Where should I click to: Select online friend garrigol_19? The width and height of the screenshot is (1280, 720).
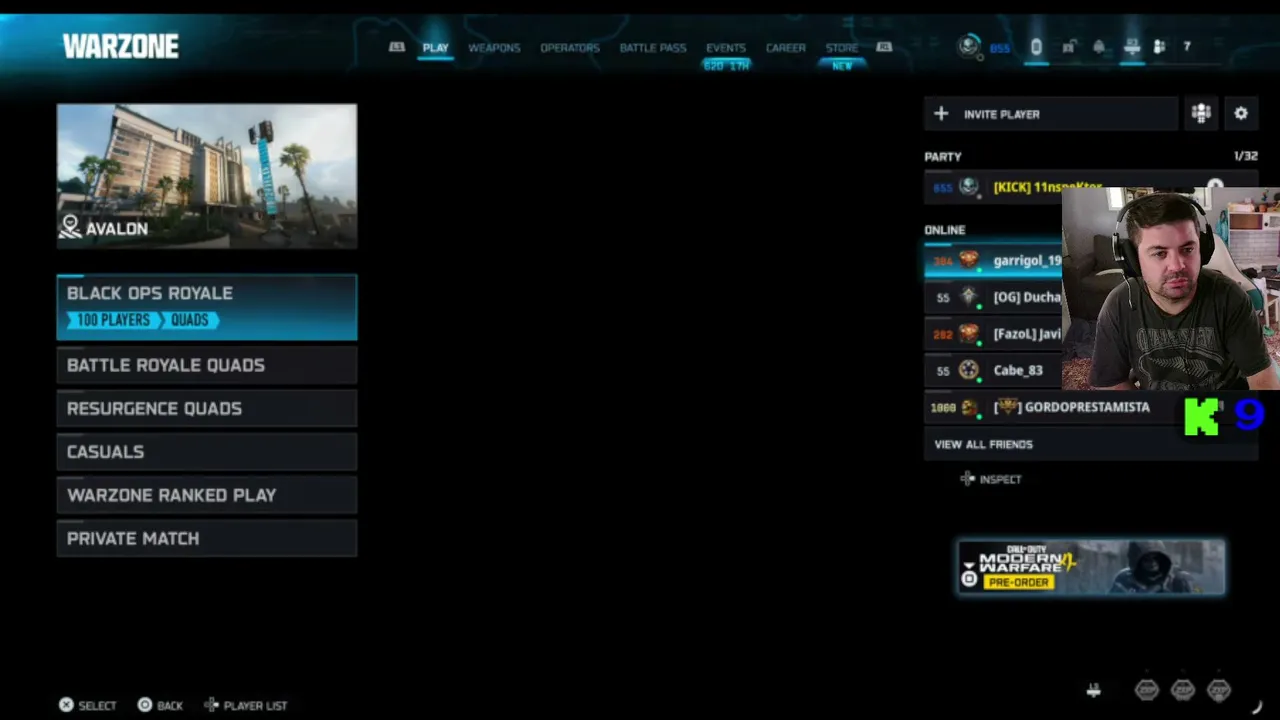pyautogui.click(x=993, y=260)
